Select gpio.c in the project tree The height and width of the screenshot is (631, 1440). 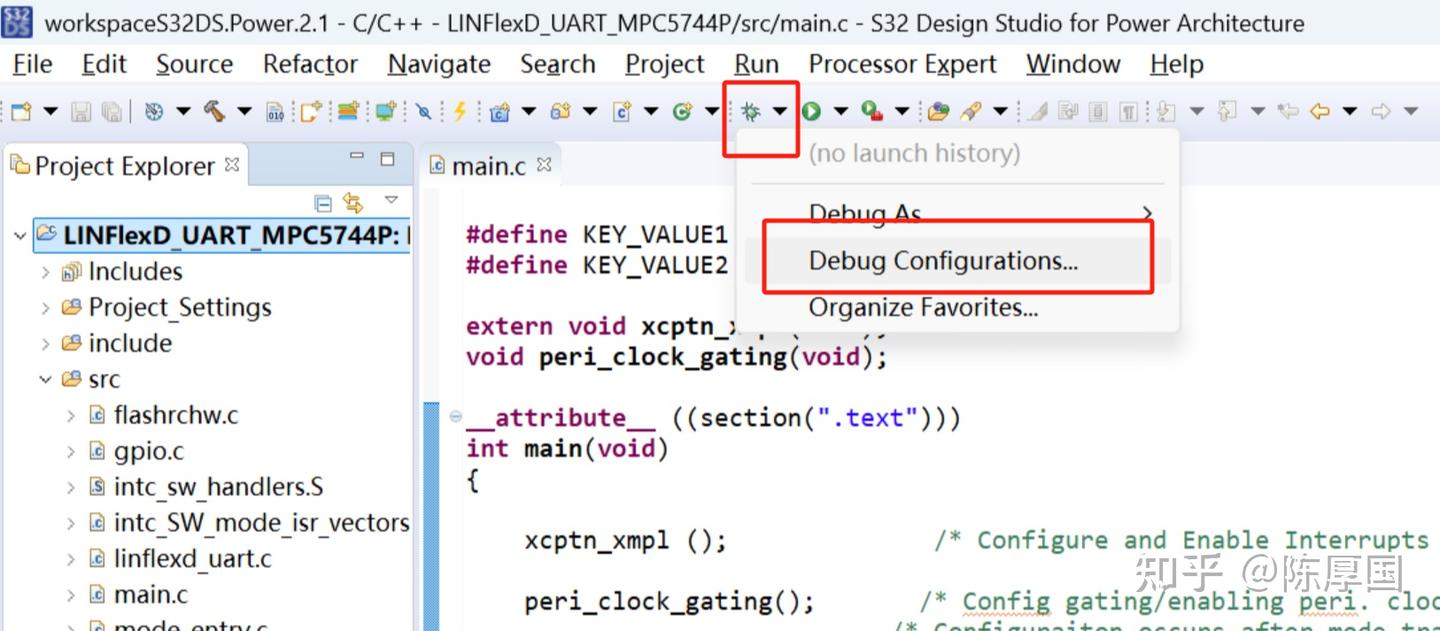pos(148,451)
